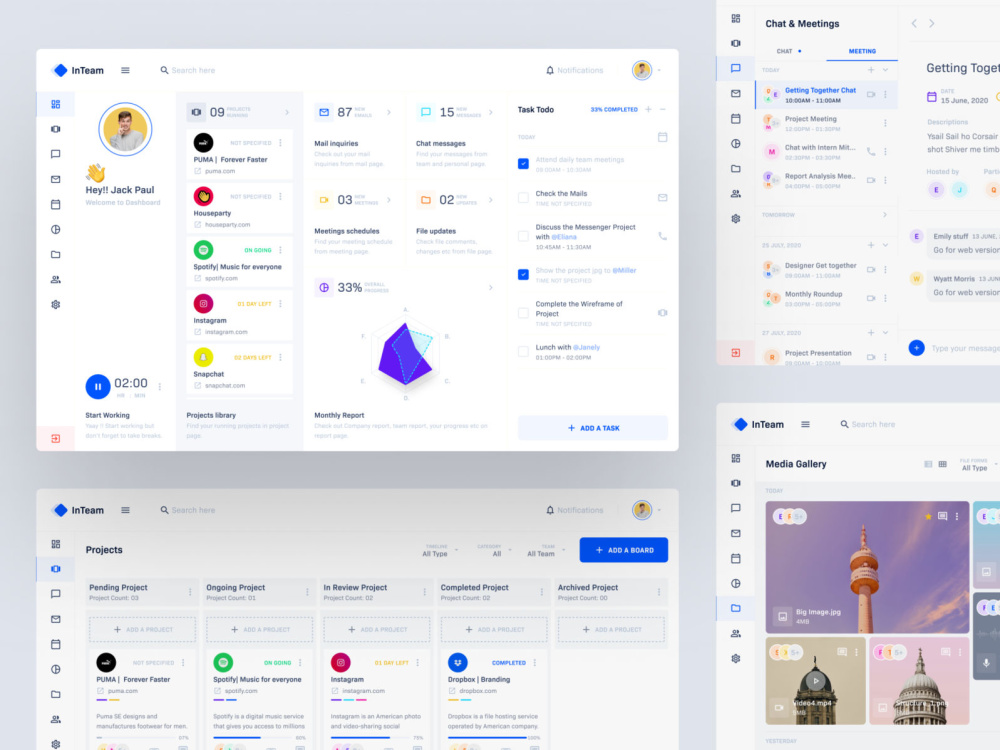Viewport: 1000px width, 750px height.
Task: Open PUMA card options menu in dashboard
Action: (x=281, y=143)
